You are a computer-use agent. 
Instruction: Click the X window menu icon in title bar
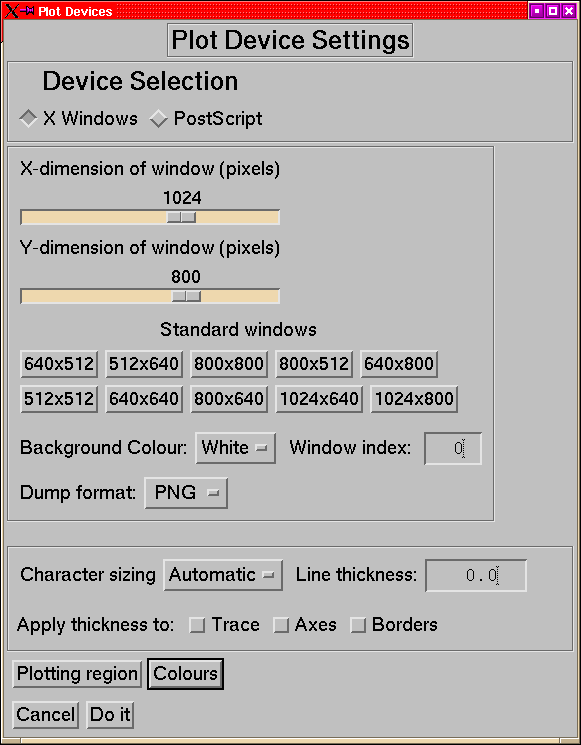coord(11,10)
